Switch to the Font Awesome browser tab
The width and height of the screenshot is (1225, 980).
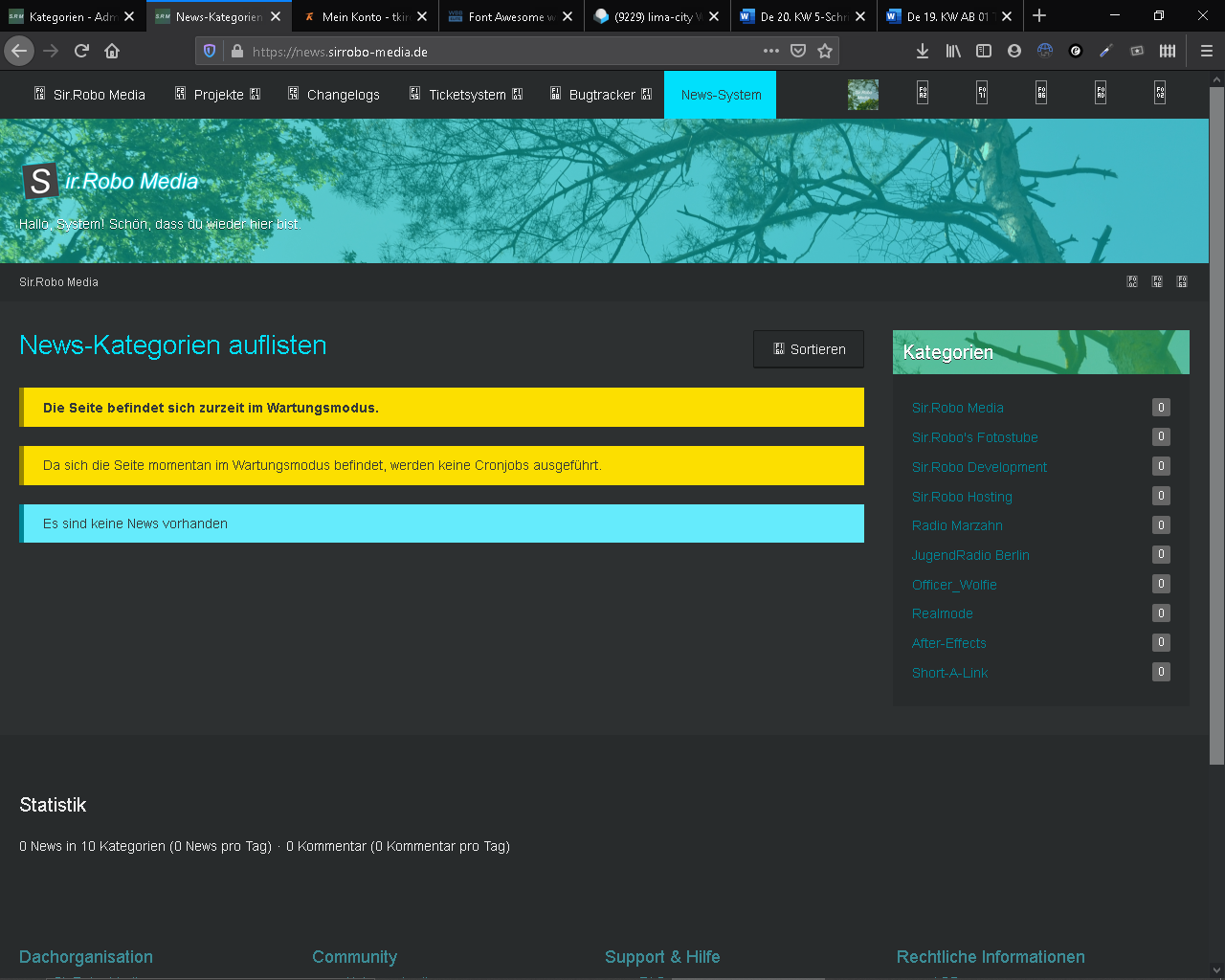[505, 16]
